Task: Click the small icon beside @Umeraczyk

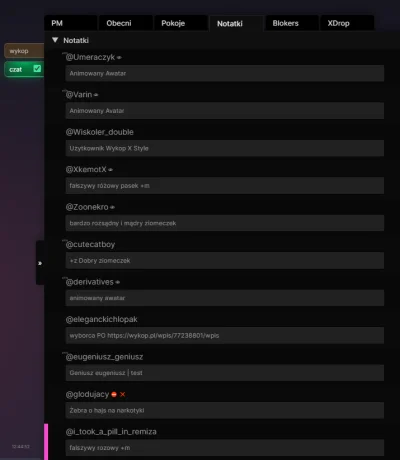Action: click(x=119, y=58)
